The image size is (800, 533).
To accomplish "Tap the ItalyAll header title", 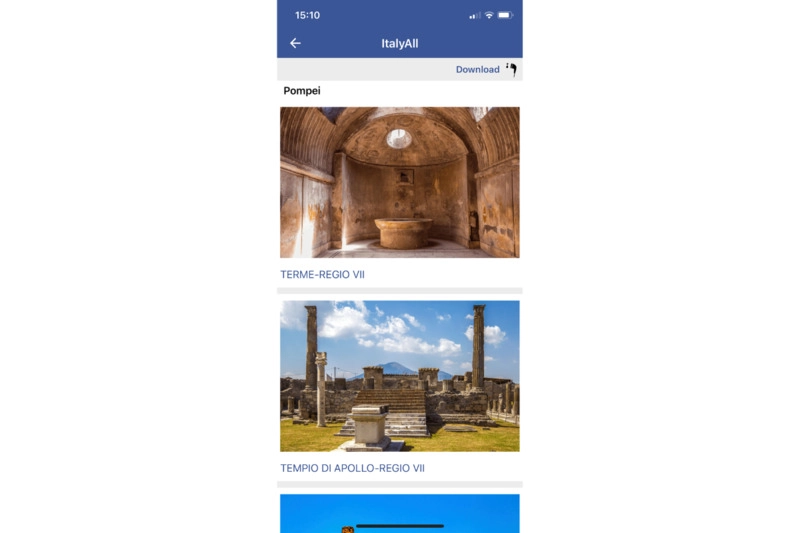I will pos(399,43).
